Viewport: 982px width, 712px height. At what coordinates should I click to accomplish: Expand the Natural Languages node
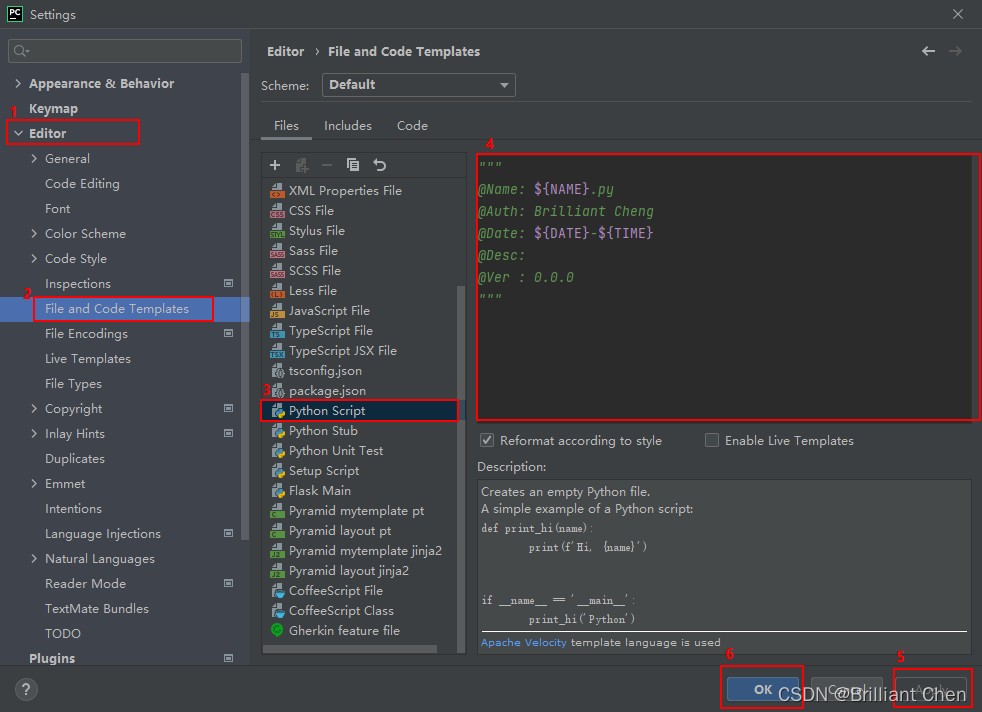click(34, 559)
